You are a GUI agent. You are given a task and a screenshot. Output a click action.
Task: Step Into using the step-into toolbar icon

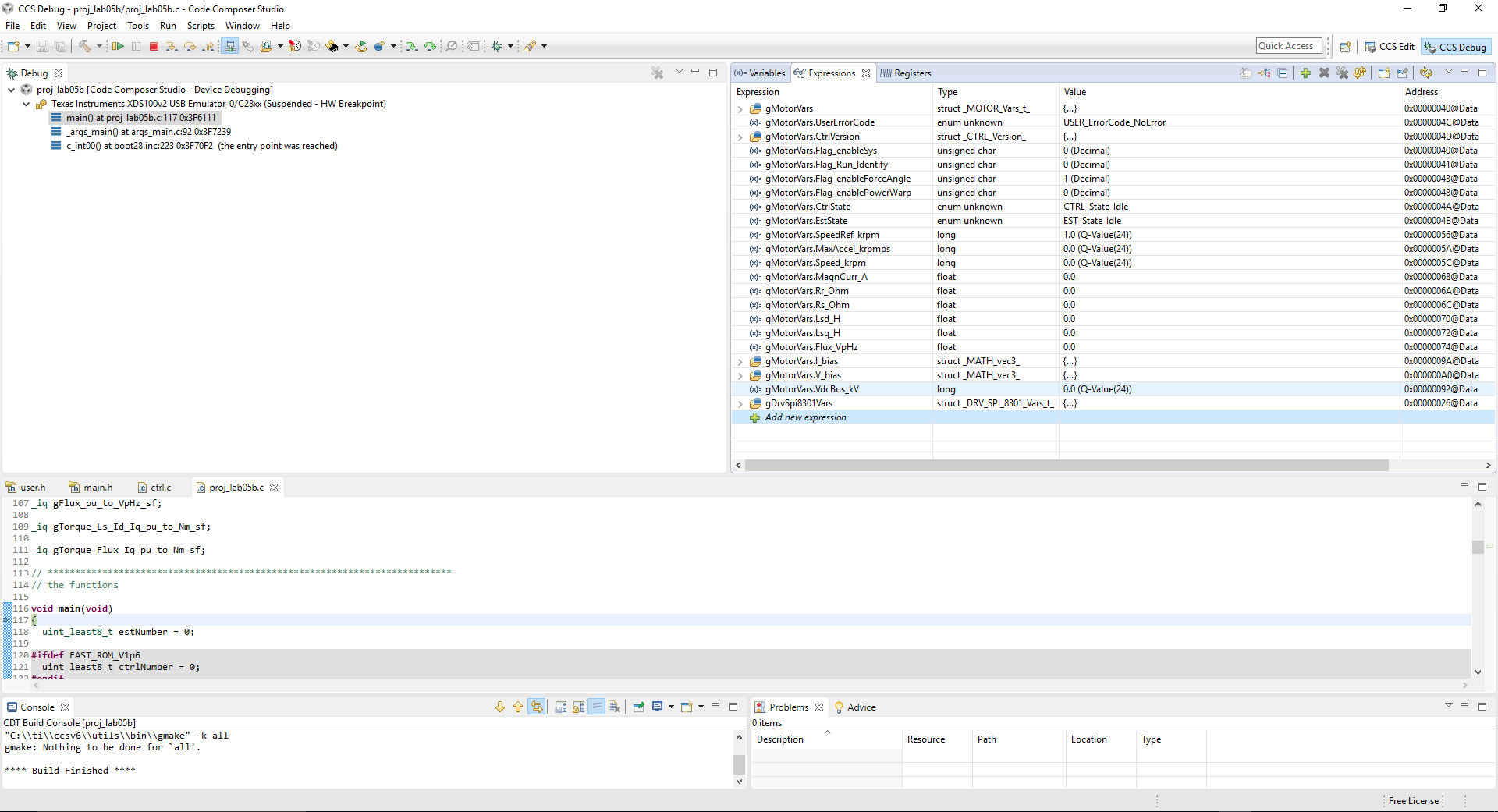click(171, 46)
